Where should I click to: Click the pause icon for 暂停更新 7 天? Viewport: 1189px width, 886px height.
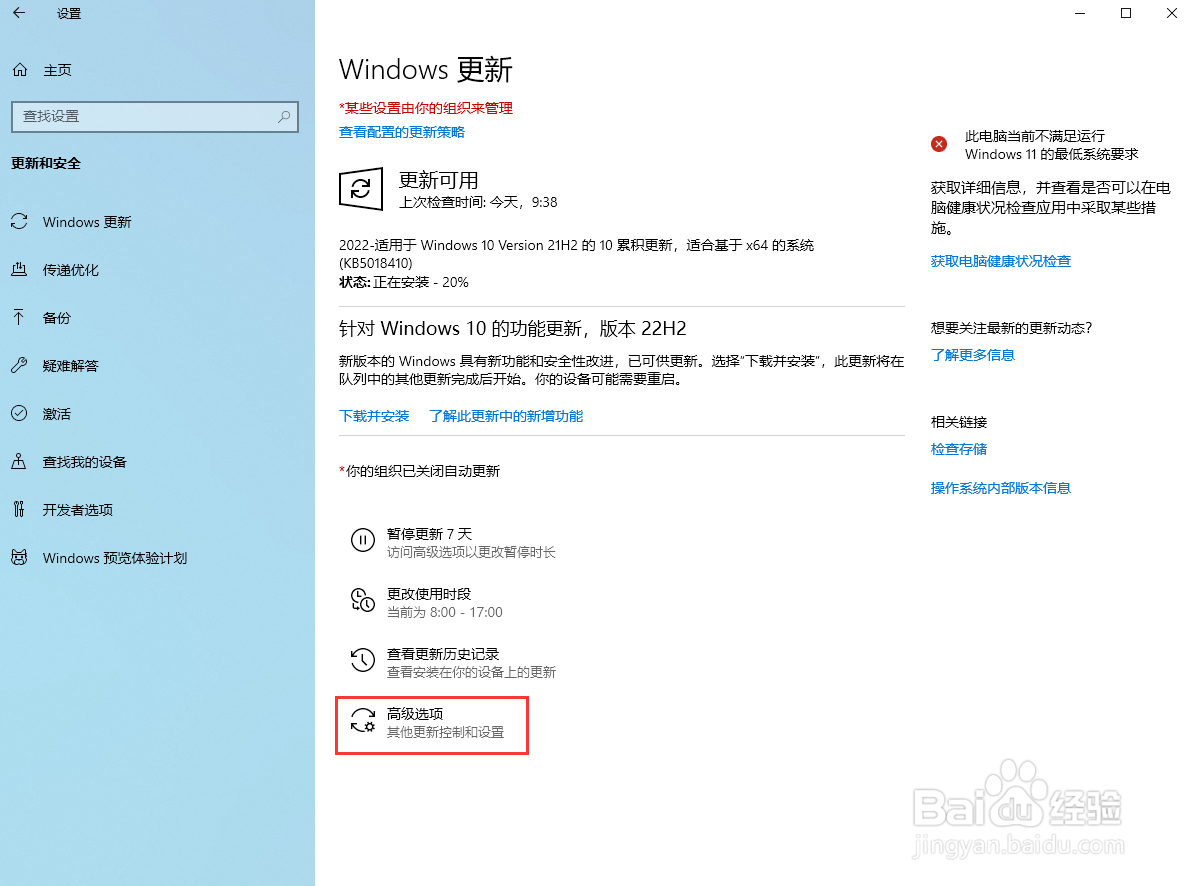tap(362, 540)
